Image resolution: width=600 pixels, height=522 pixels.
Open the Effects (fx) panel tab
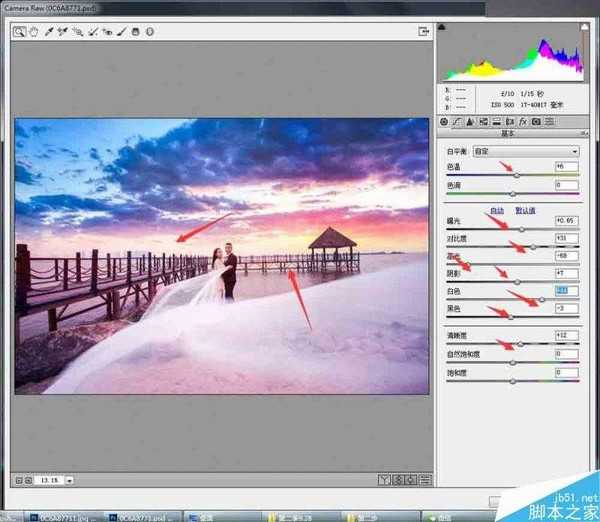coord(523,122)
